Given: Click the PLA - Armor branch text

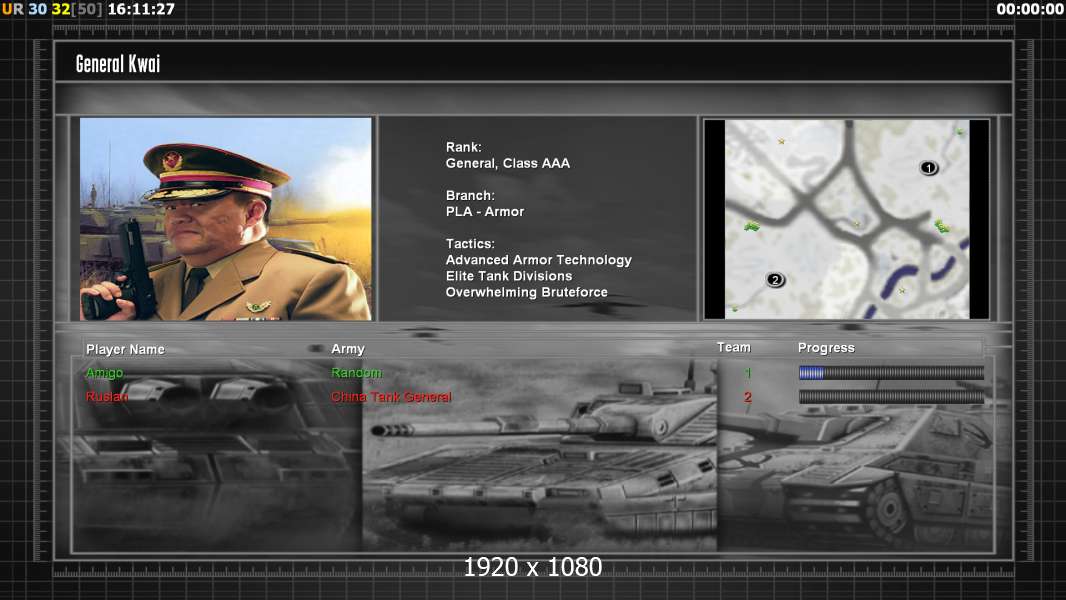Looking at the screenshot, I should (x=485, y=211).
